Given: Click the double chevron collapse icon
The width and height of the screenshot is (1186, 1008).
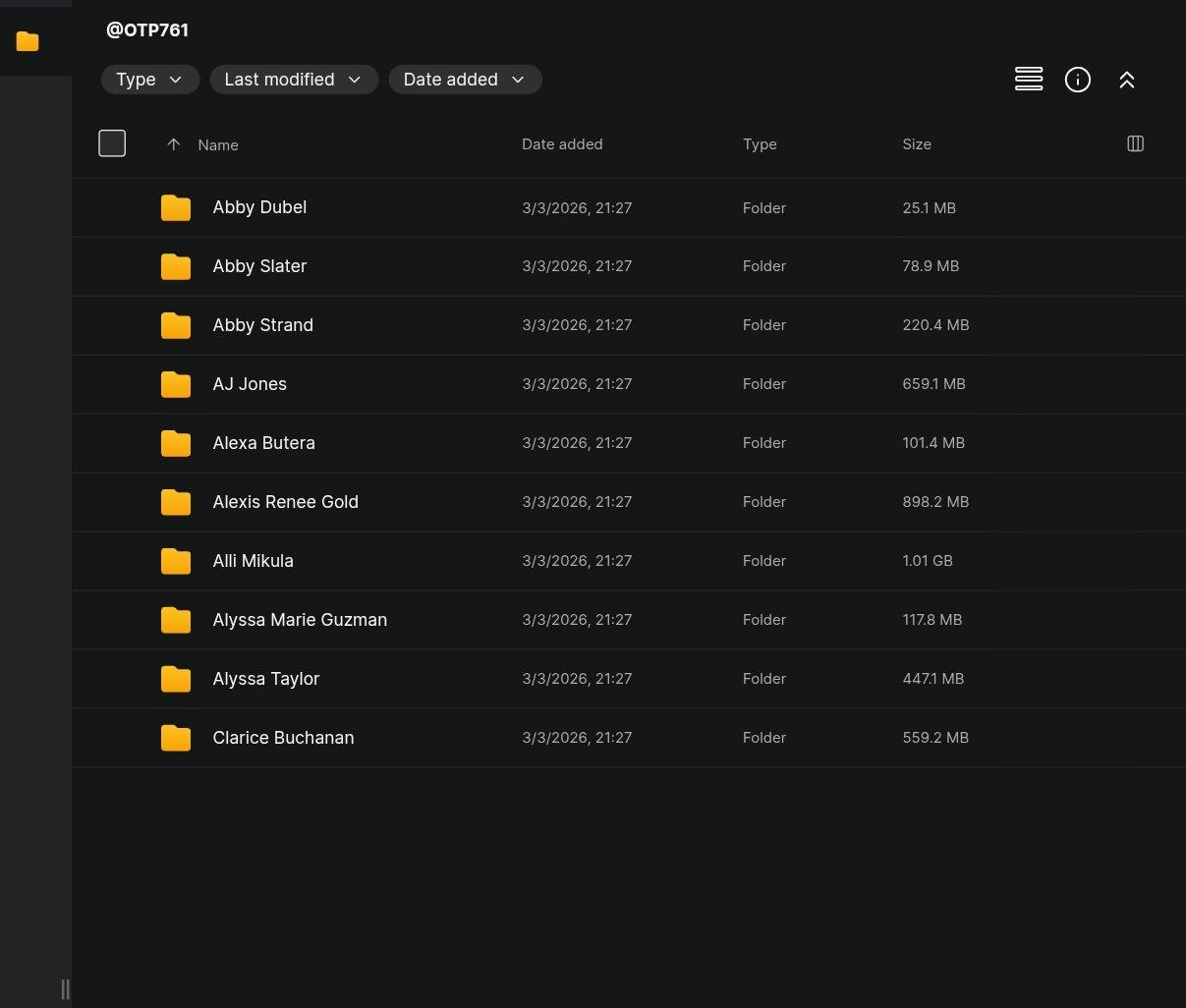Looking at the screenshot, I should (x=1126, y=80).
